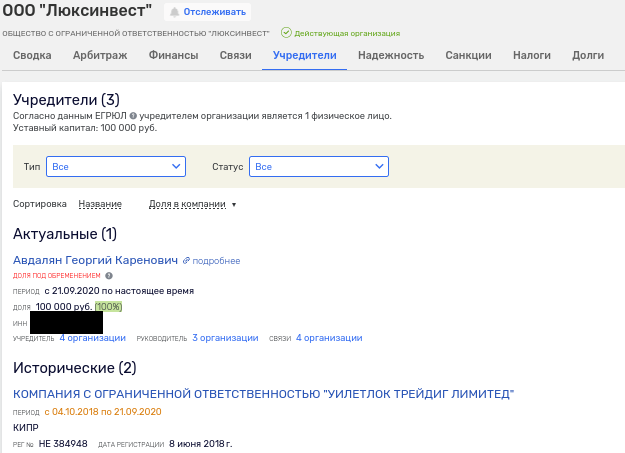Screen dimensions: 625x453
Task: Click the bell icon next to Отслеживать
Action: point(174,12)
